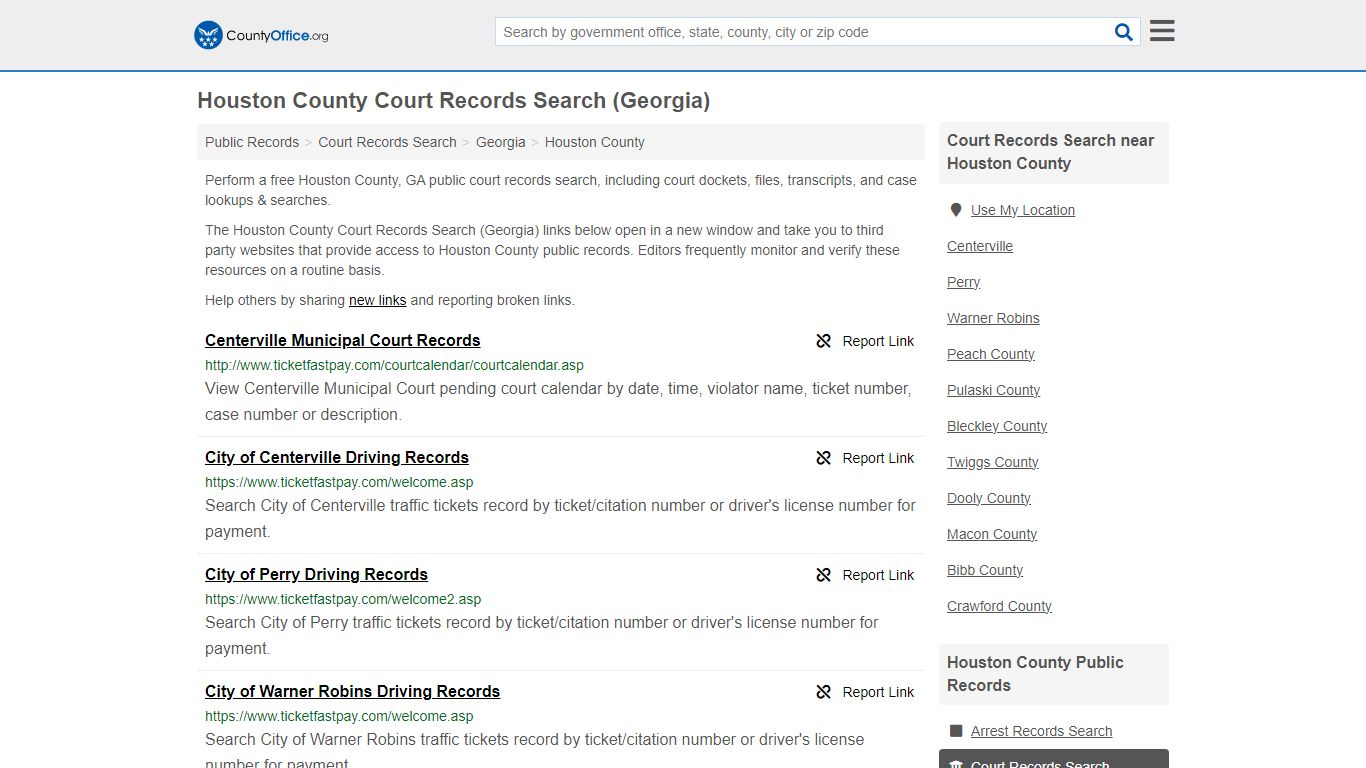Open Macon County link
Viewport: 1366px width, 768px height.
[992, 534]
